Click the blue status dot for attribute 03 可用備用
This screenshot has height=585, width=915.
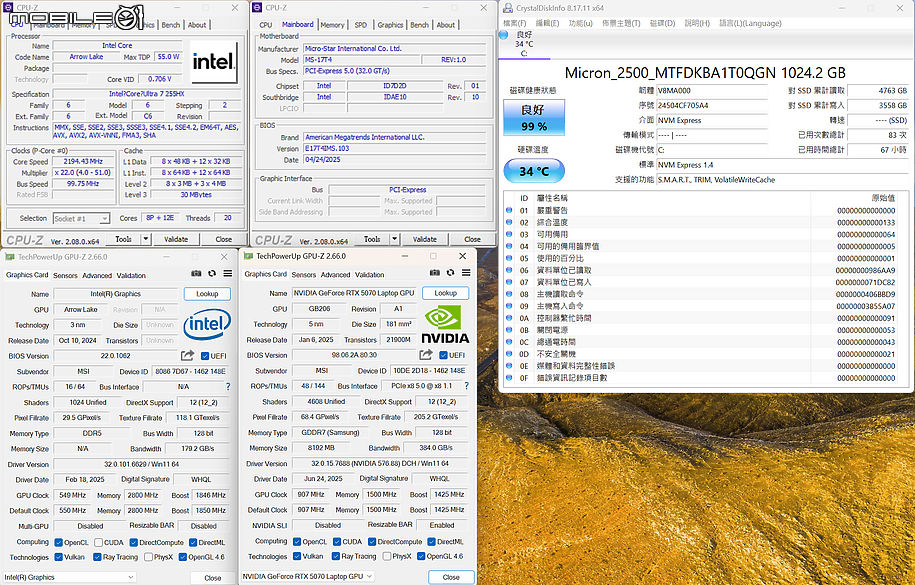[509, 235]
